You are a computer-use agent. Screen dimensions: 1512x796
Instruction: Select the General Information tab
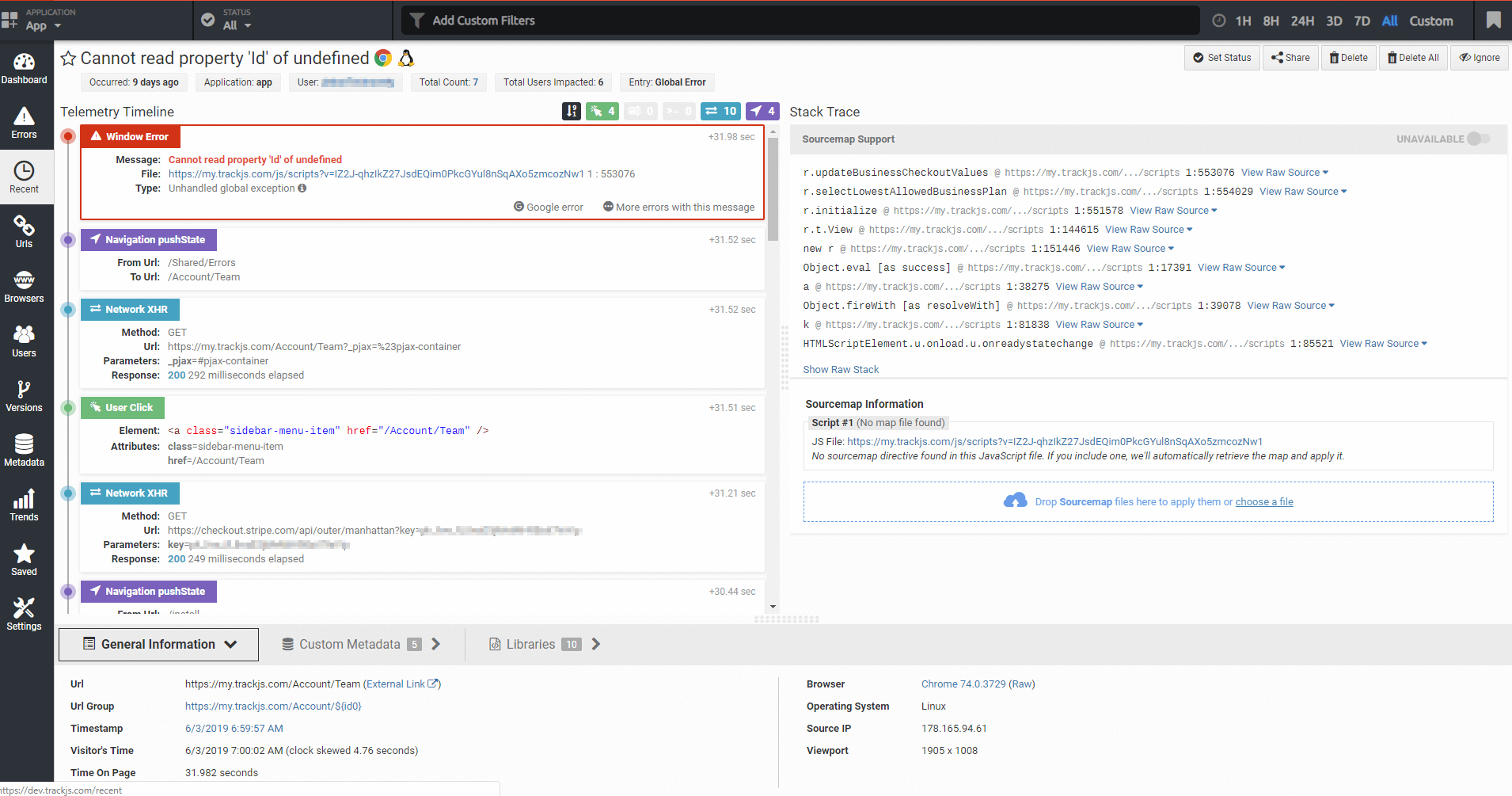158,645
